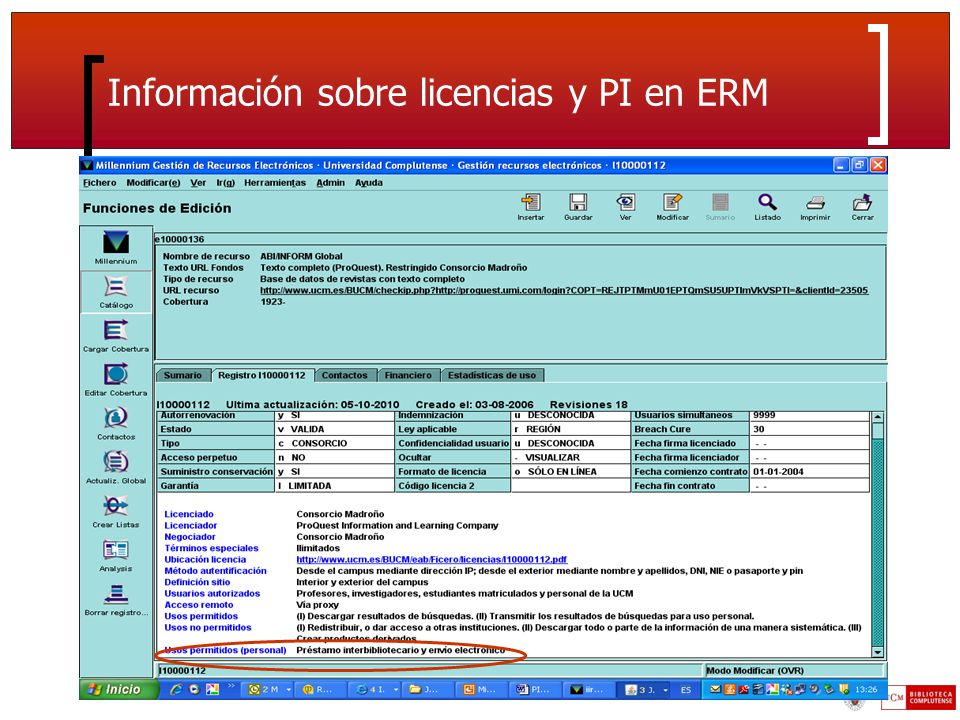Click the Insertar toolbar icon

[530, 207]
